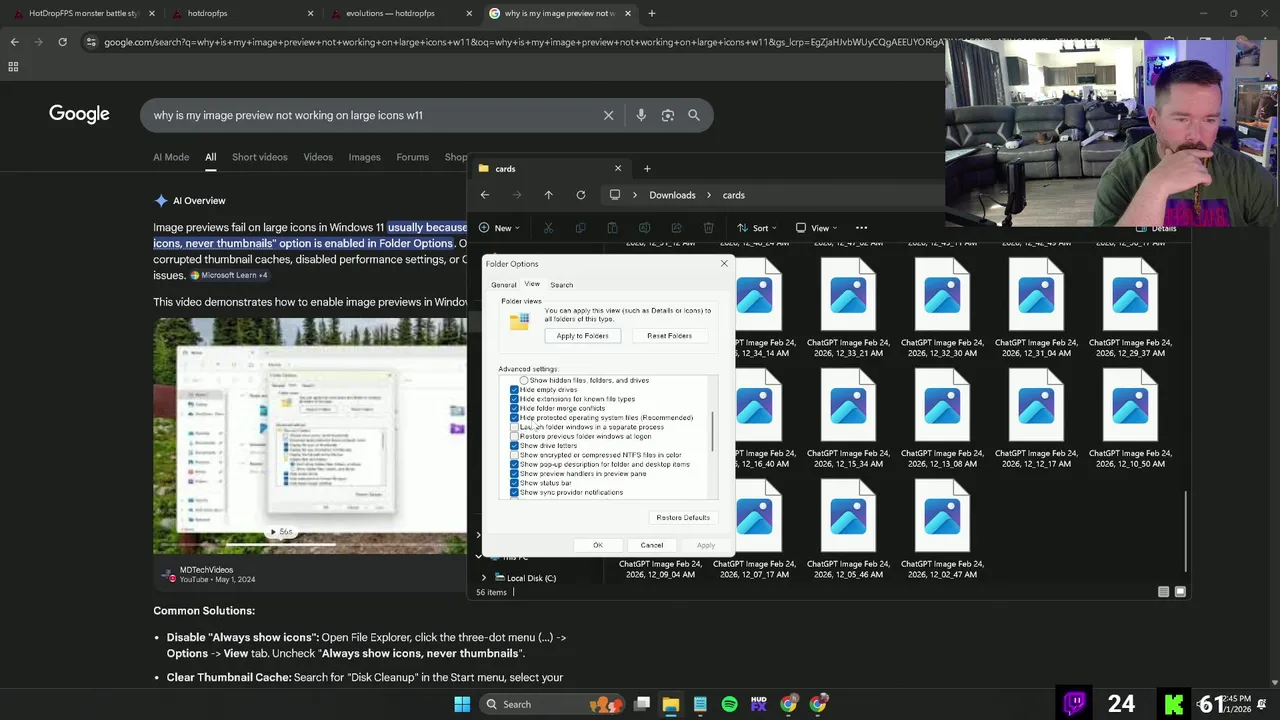Select Show hidden files, folders, and drives
This screenshot has height=720, width=1280.
click(x=524, y=380)
